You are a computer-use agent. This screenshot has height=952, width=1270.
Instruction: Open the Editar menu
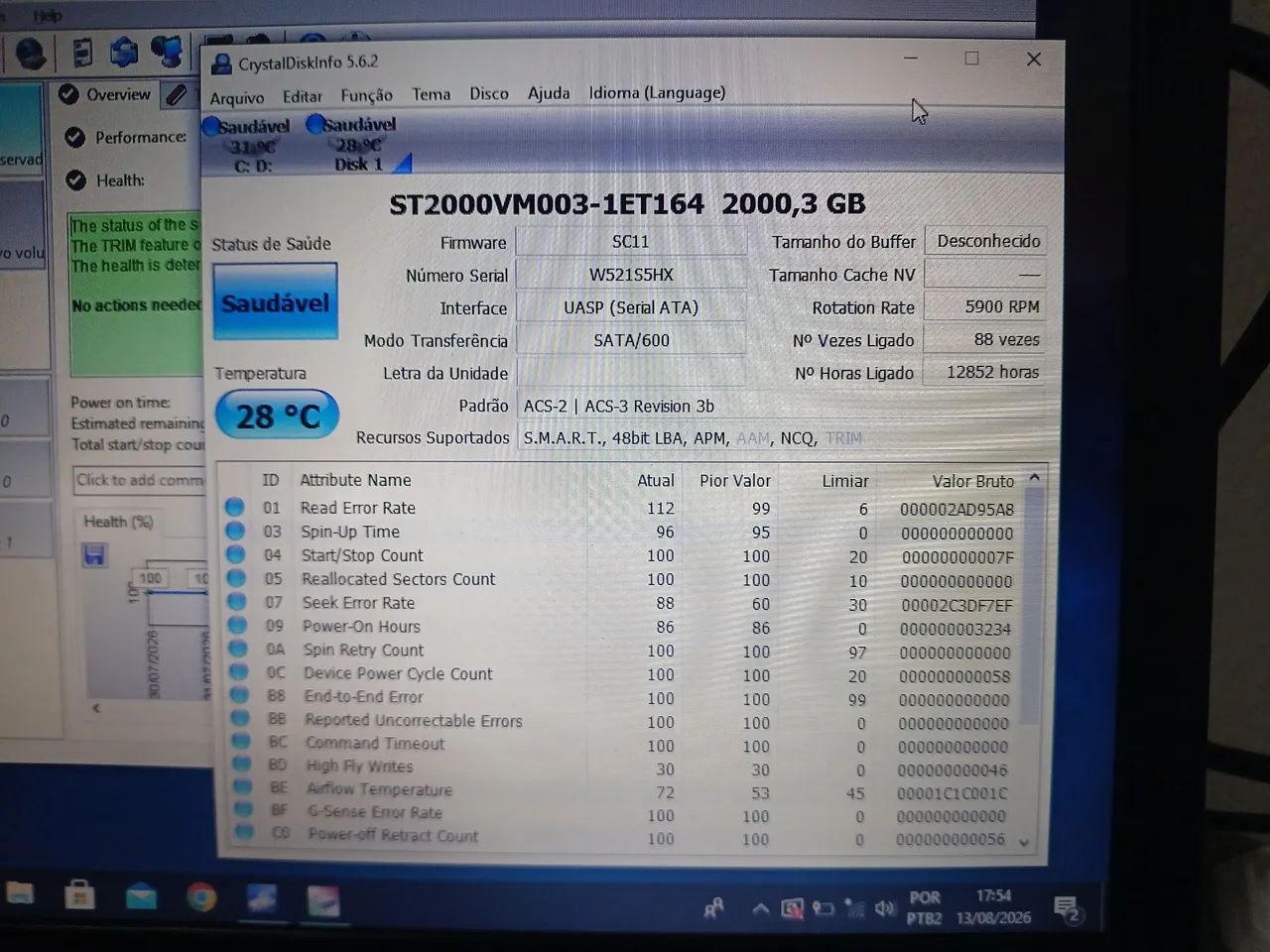(303, 96)
